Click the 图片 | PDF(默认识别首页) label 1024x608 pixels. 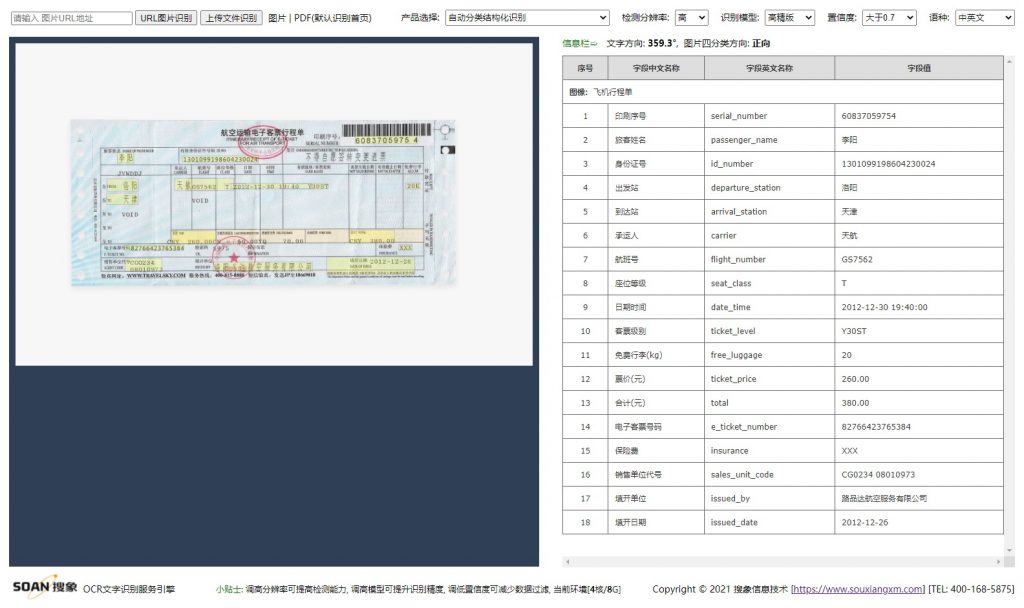(x=320, y=18)
